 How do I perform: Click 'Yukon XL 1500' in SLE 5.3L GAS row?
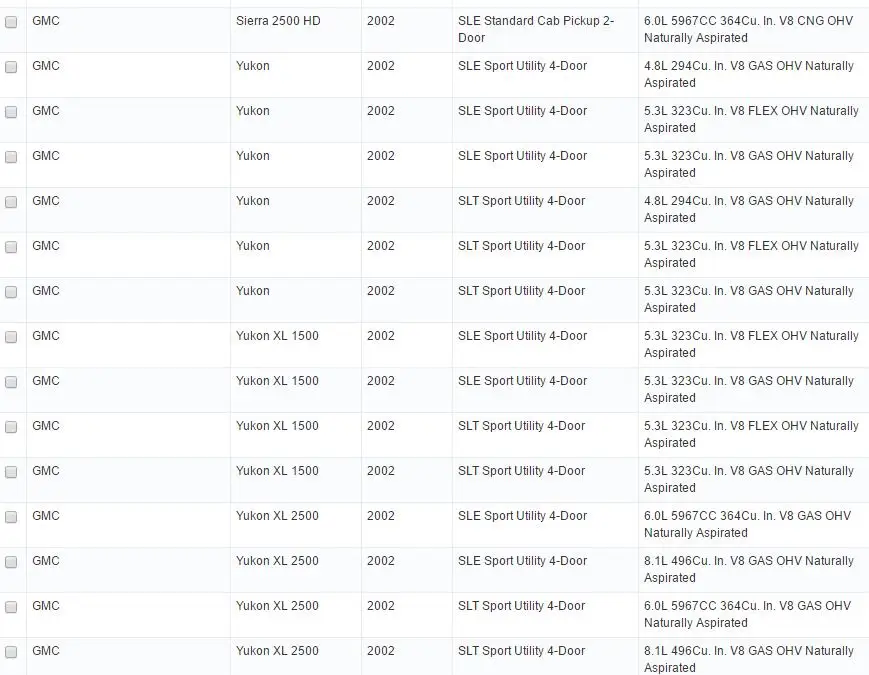(277, 381)
